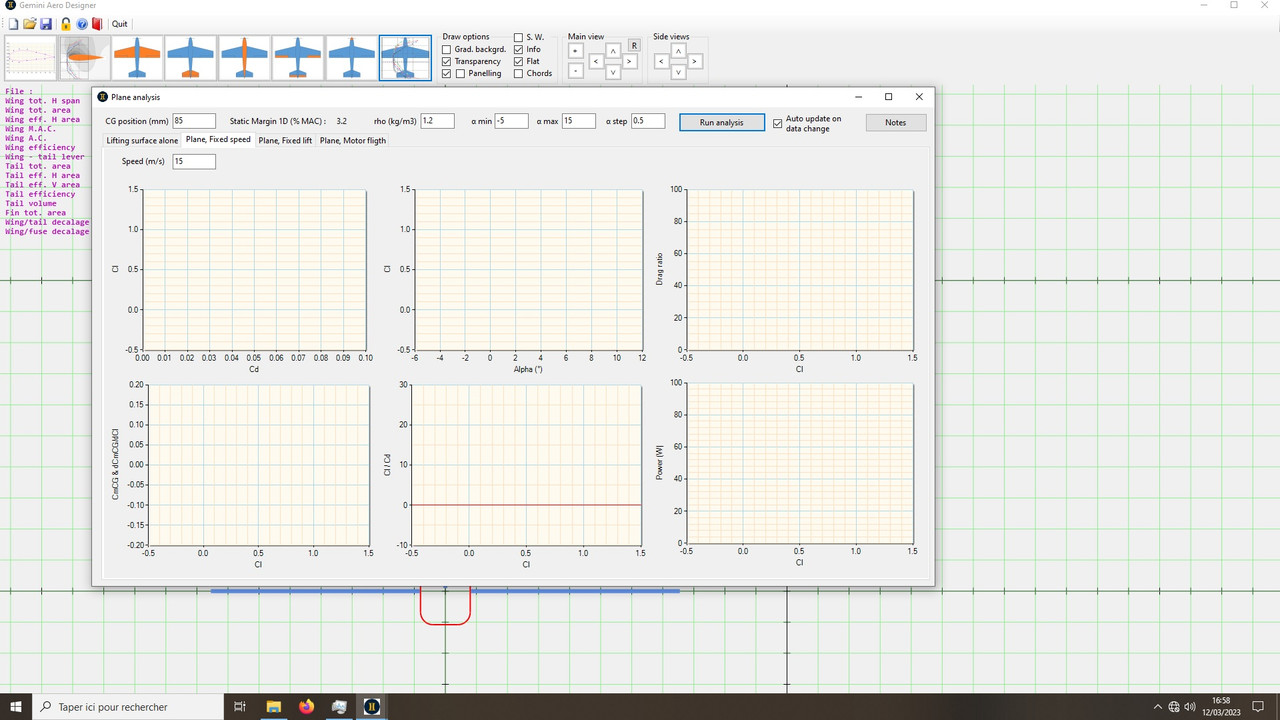Move side views up with arrow
Viewport: 1280px width, 720px height.
click(x=678, y=50)
